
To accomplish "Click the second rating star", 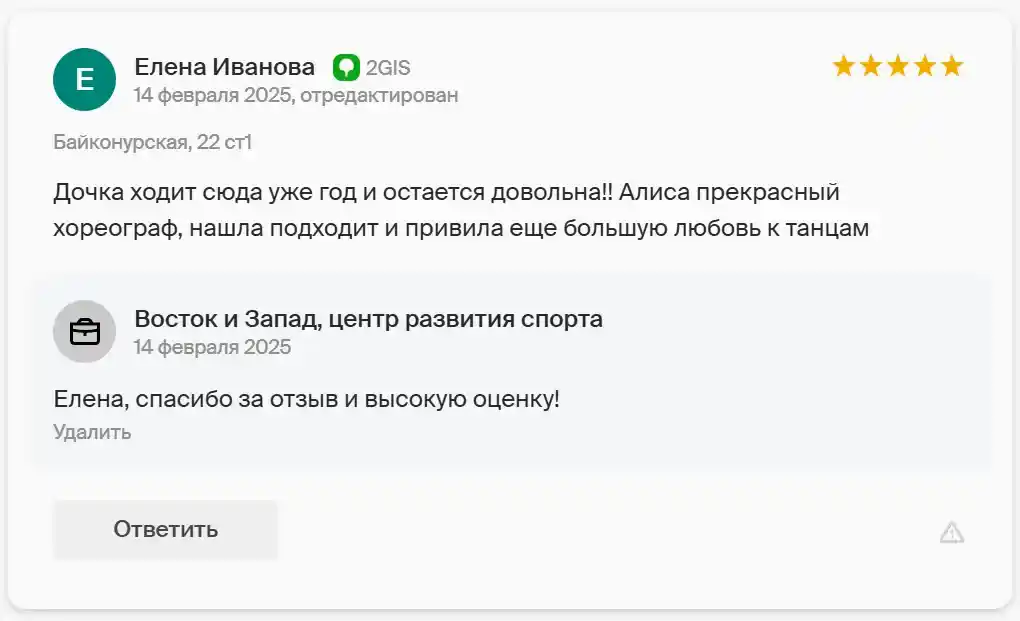I will 871,66.
